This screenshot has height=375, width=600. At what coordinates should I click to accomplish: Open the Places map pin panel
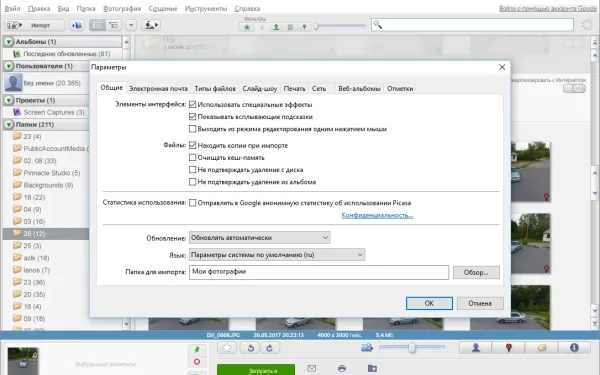tap(509, 347)
